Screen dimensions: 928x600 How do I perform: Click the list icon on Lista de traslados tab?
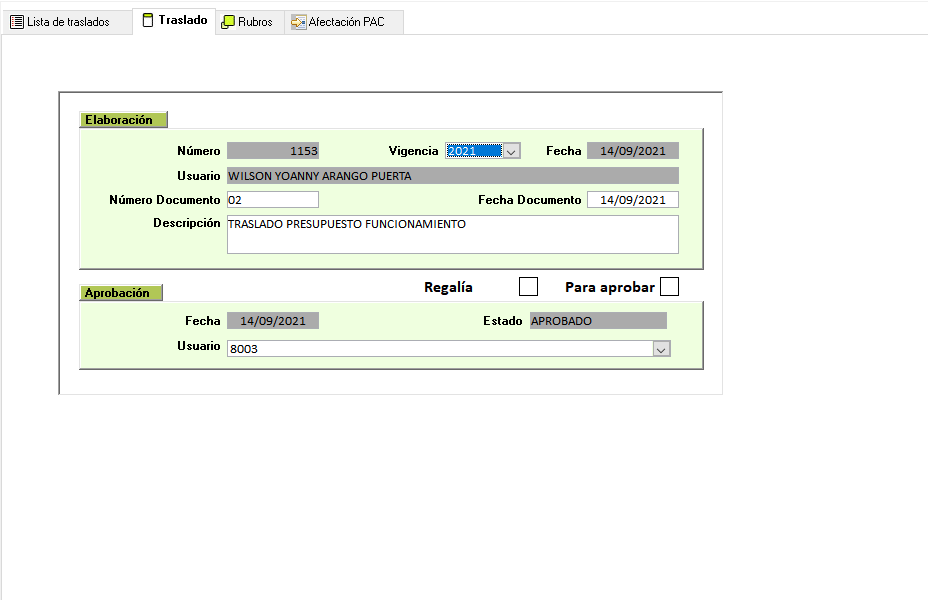coord(17,22)
